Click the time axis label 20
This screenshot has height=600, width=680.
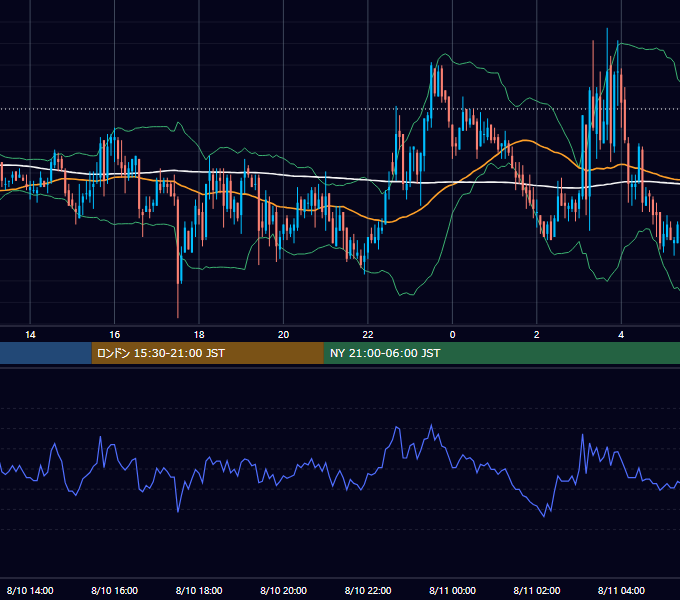point(283,335)
